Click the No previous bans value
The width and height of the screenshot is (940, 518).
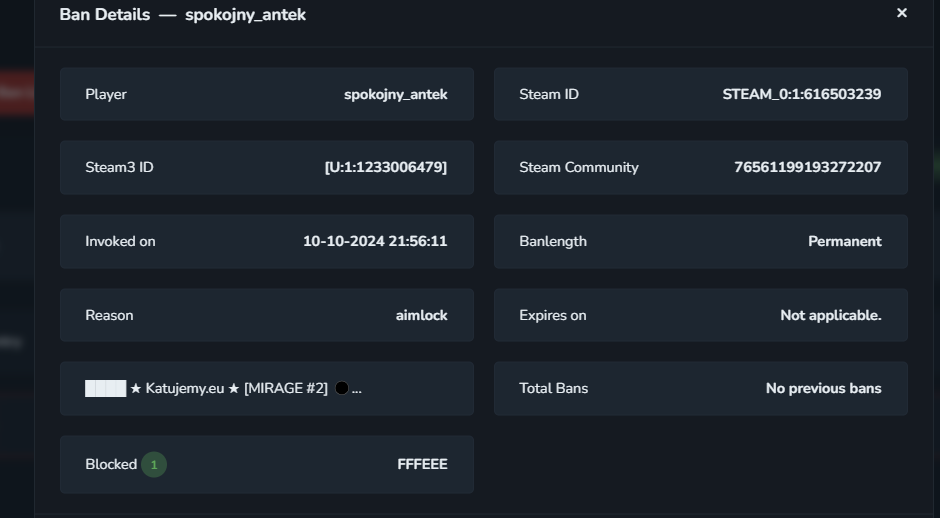tap(824, 388)
